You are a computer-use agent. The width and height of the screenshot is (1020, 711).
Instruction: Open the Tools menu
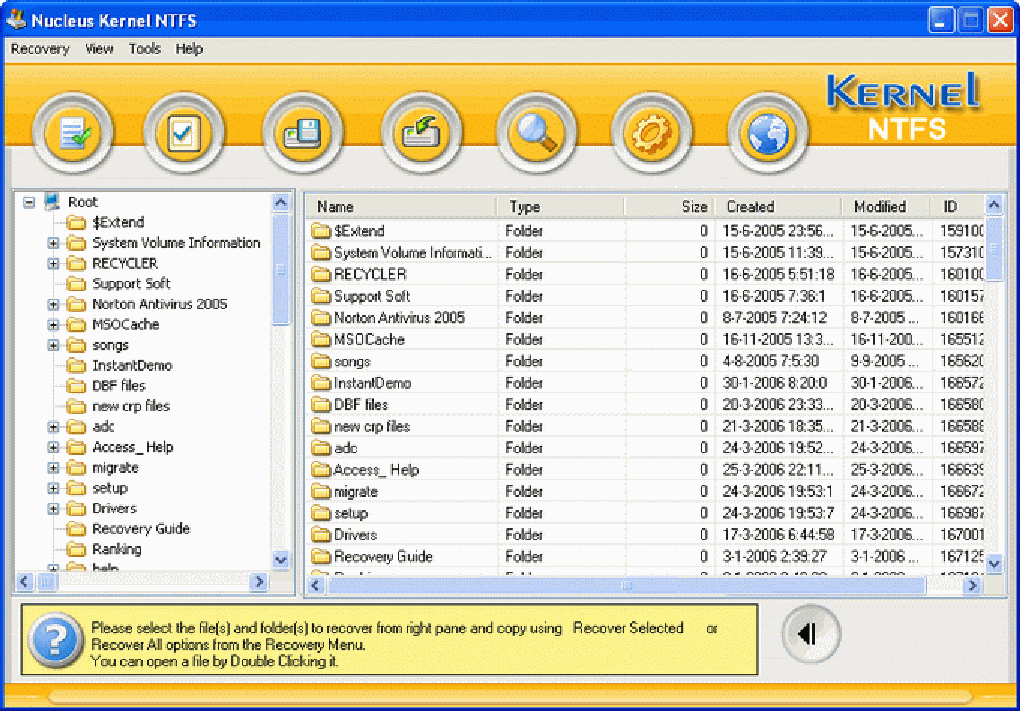pos(144,49)
